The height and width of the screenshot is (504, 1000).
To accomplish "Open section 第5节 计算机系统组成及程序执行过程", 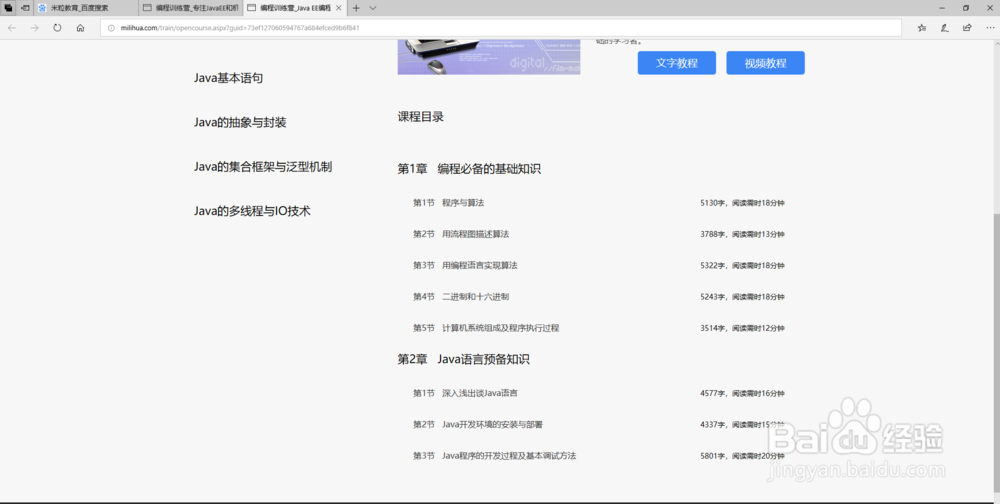I will pos(486,328).
